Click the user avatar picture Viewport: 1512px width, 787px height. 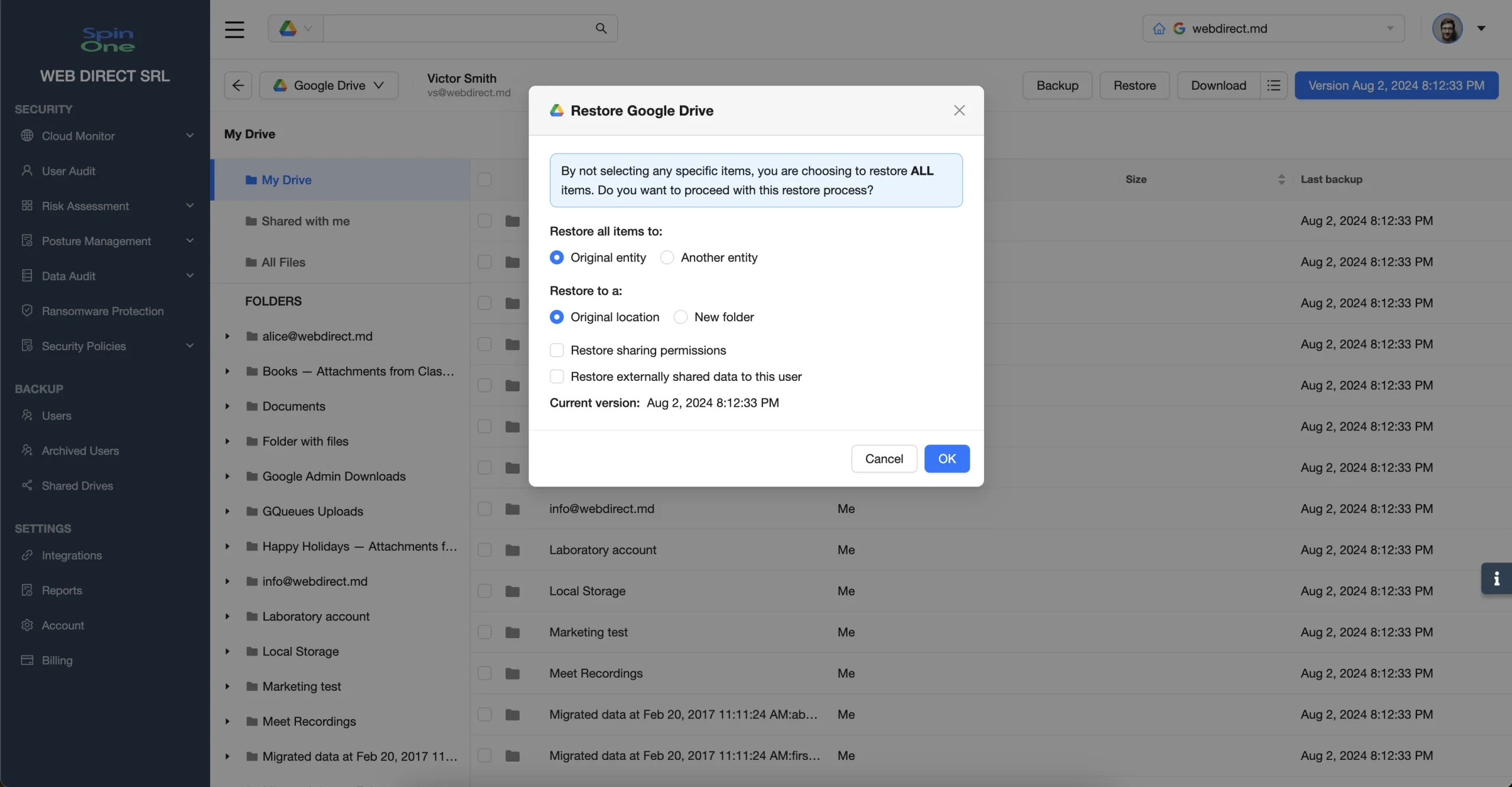pyautogui.click(x=1447, y=28)
